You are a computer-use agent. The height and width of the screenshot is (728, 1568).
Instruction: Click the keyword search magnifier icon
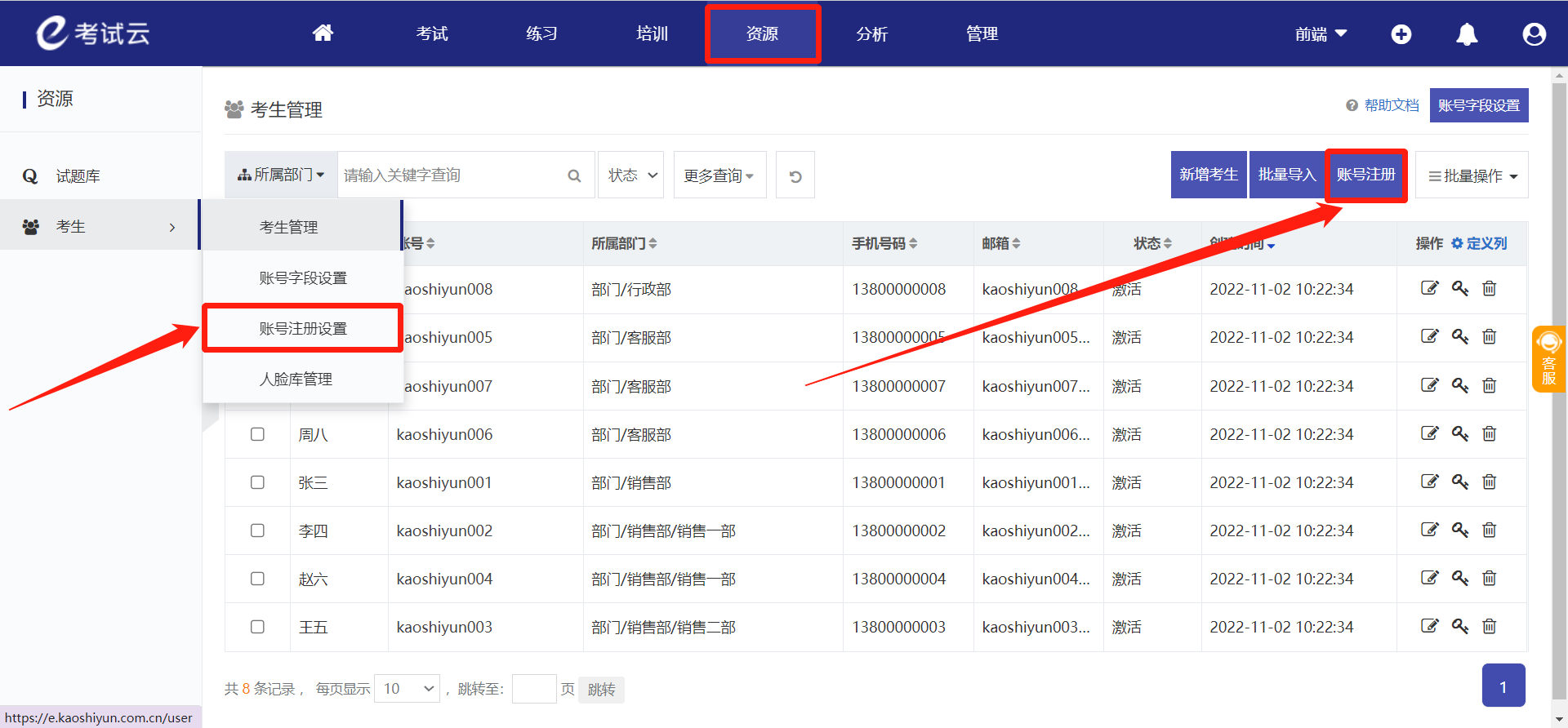pyautogui.click(x=574, y=175)
